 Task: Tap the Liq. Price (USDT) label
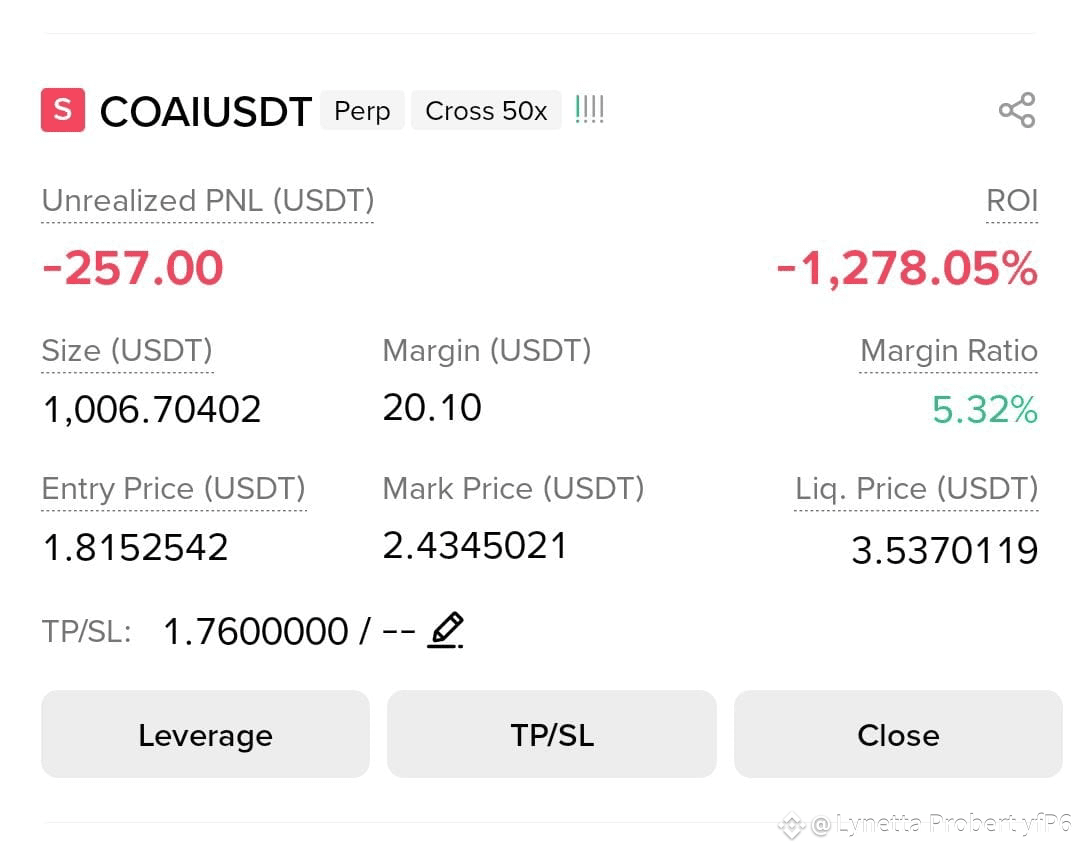tap(916, 490)
